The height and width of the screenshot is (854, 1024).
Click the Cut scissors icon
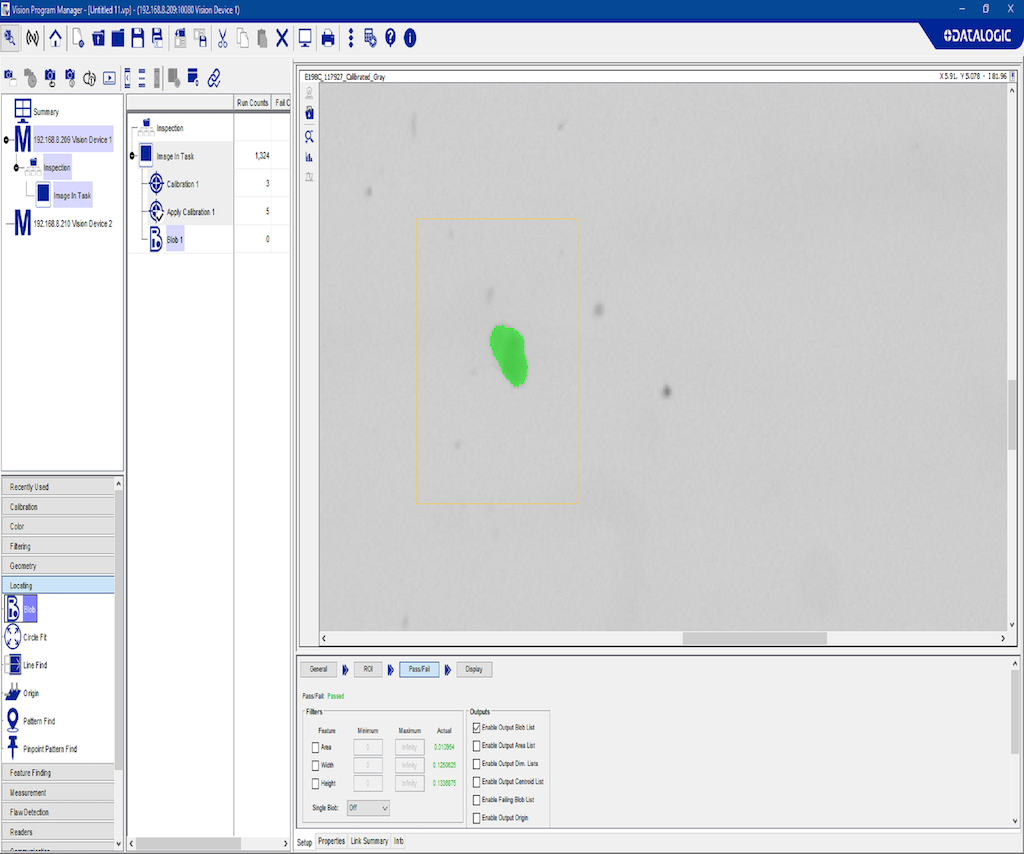click(x=222, y=38)
